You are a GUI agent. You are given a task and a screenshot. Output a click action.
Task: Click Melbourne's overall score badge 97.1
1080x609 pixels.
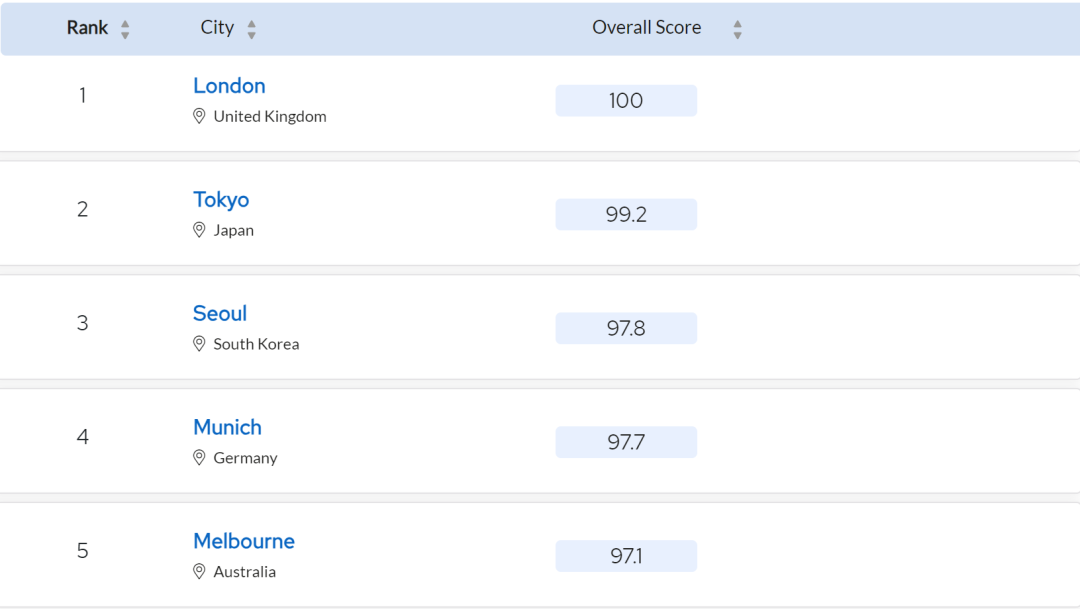(x=626, y=556)
